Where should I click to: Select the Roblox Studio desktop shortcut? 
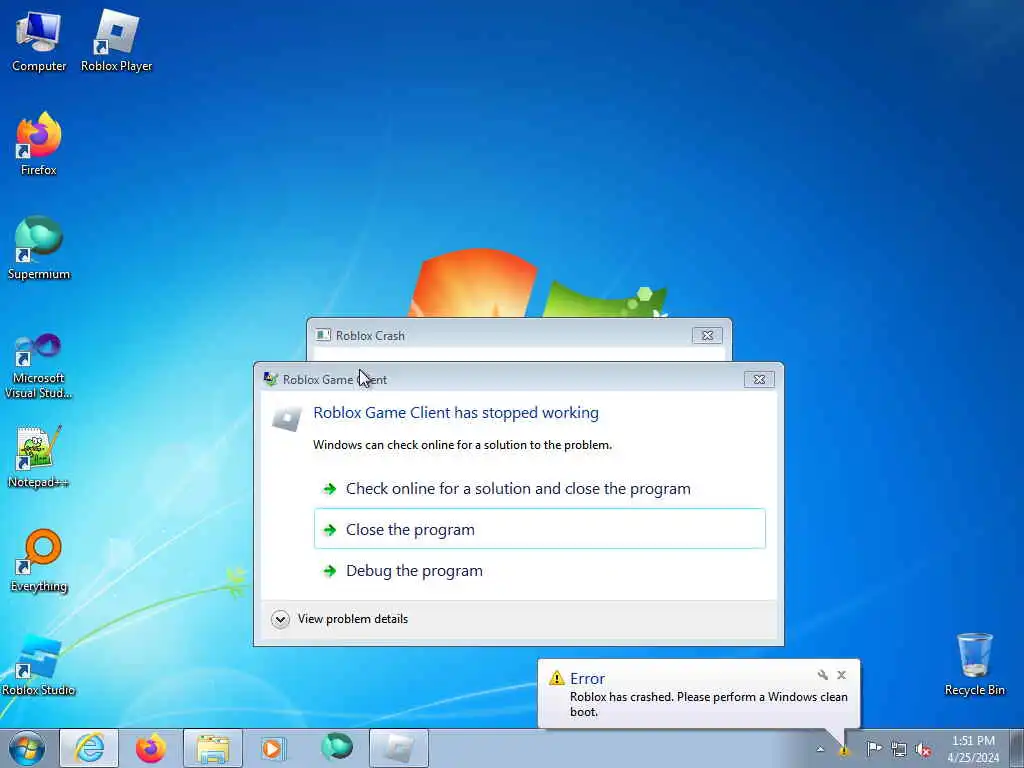point(39,665)
